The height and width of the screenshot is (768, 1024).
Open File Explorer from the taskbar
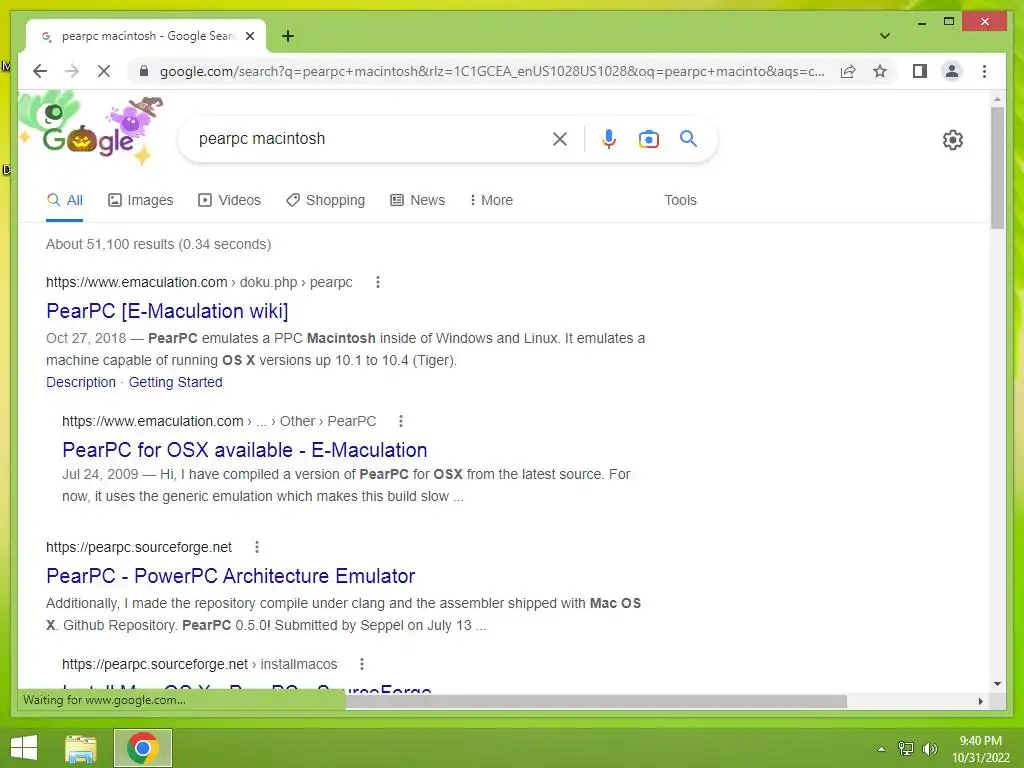(81, 748)
